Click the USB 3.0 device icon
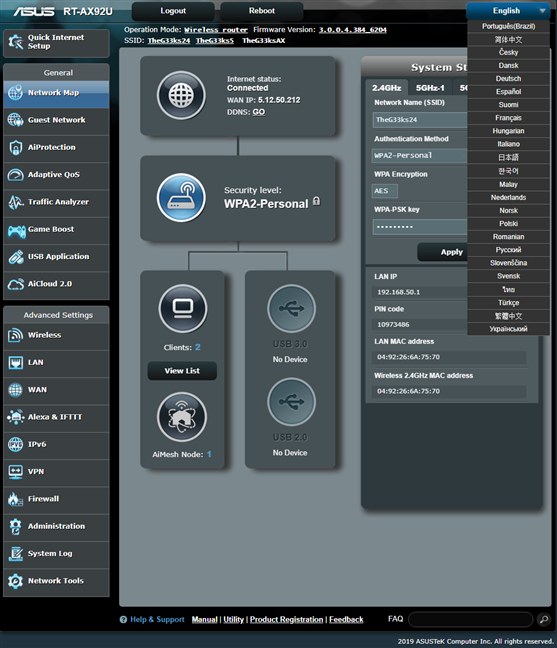The width and height of the screenshot is (557, 648). [291, 308]
